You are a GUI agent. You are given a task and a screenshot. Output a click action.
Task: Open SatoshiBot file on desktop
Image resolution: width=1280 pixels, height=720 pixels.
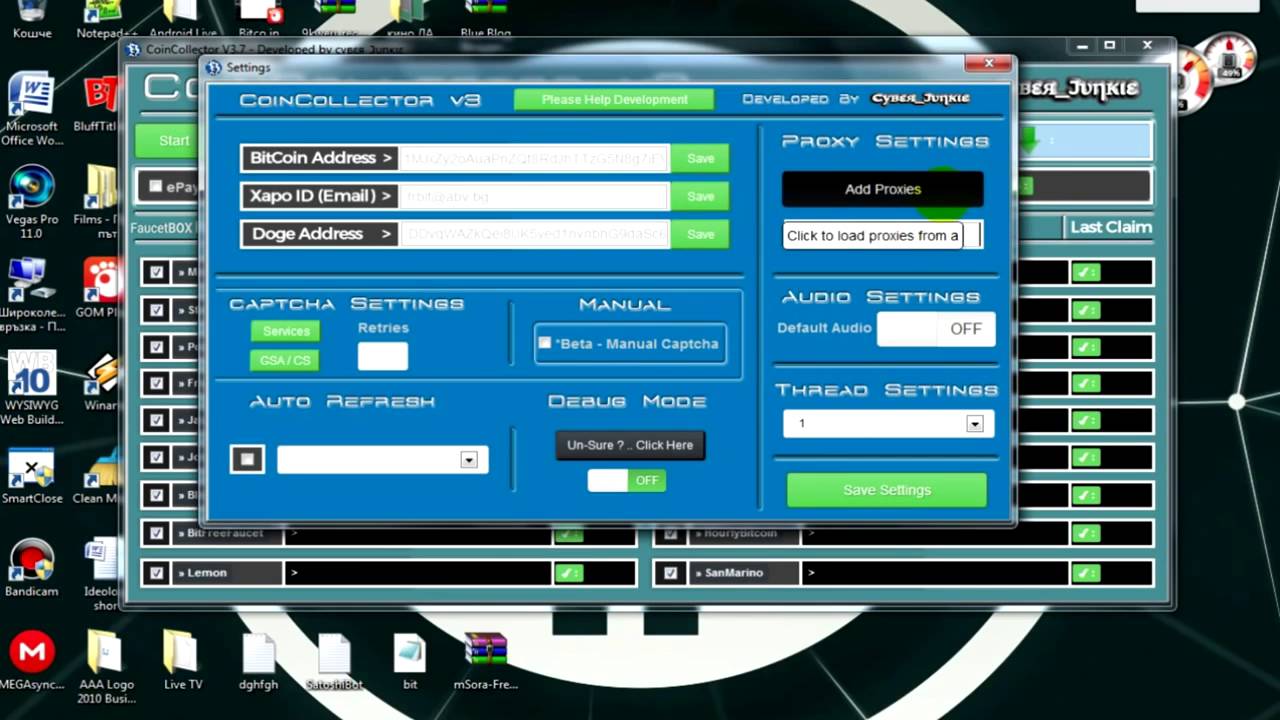(x=334, y=660)
